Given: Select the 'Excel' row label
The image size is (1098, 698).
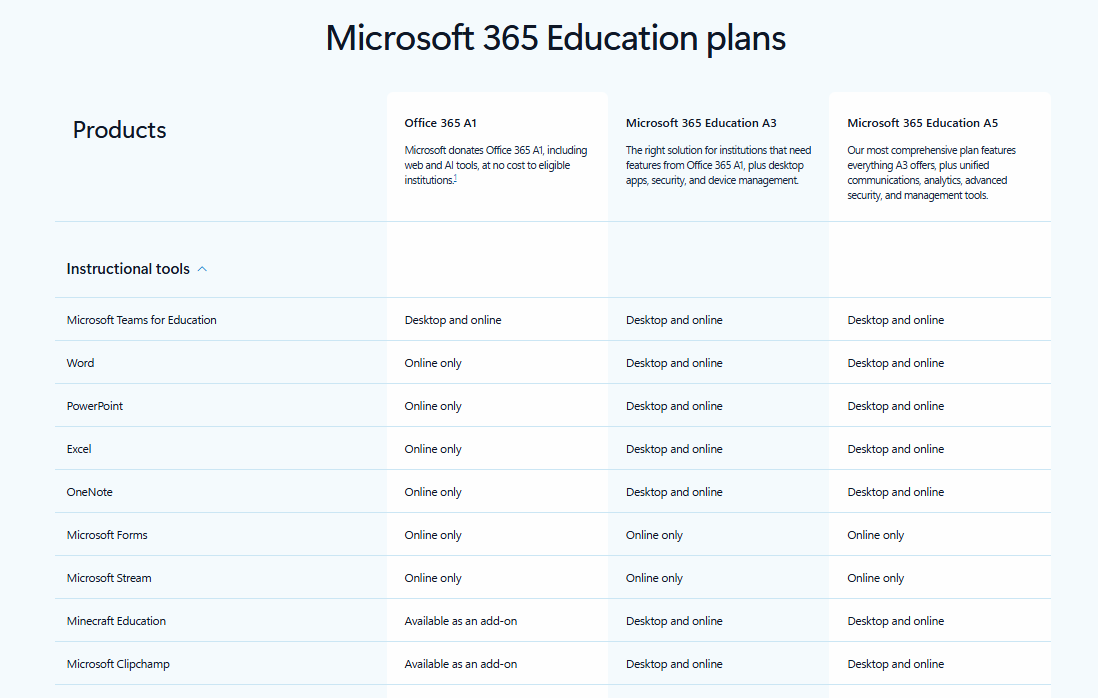Looking at the screenshot, I should click(79, 449).
